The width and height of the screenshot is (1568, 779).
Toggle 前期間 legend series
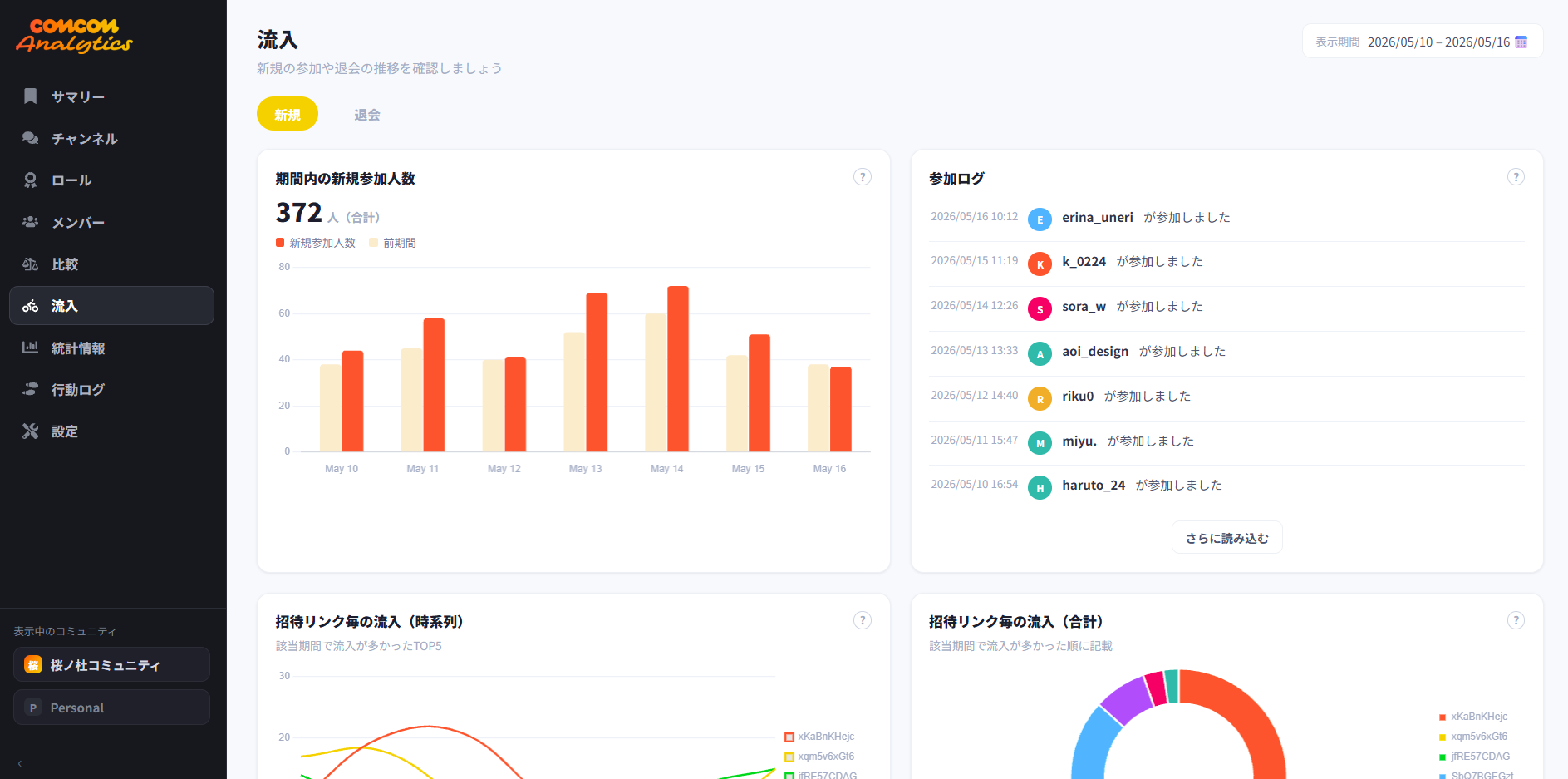392,243
